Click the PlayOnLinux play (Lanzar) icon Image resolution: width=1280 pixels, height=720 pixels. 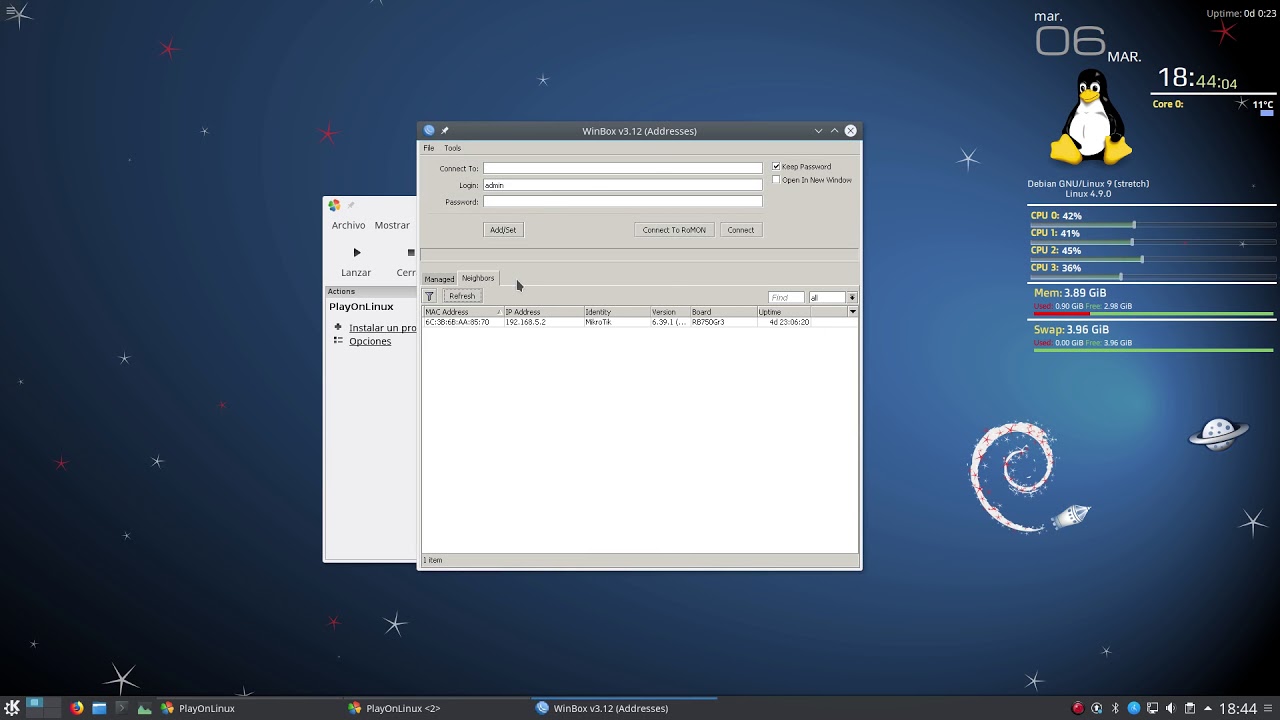tap(356, 252)
